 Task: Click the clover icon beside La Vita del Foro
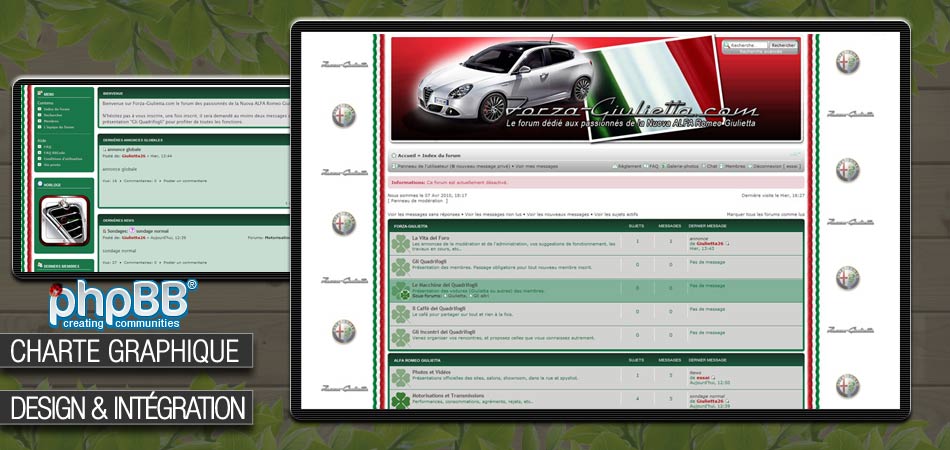(400, 244)
